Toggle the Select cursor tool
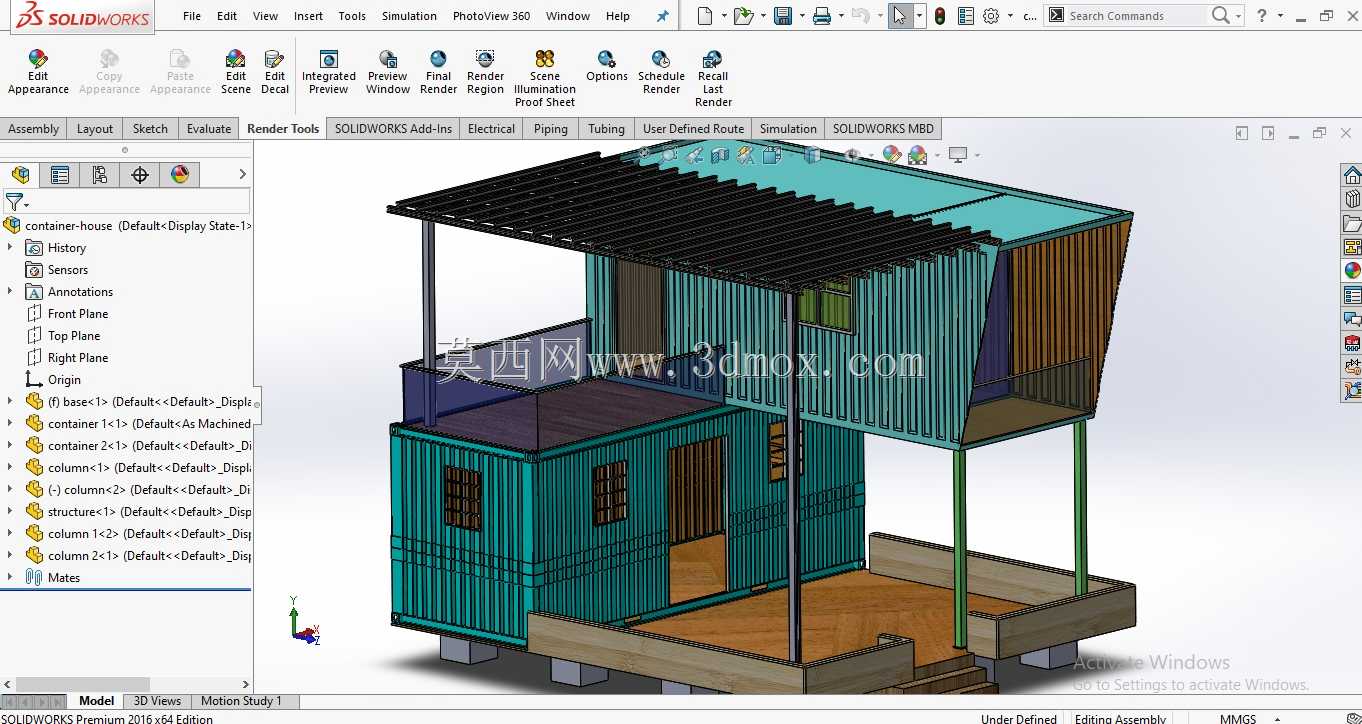The height and width of the screenshot is (724, 1362). [900, 16]
